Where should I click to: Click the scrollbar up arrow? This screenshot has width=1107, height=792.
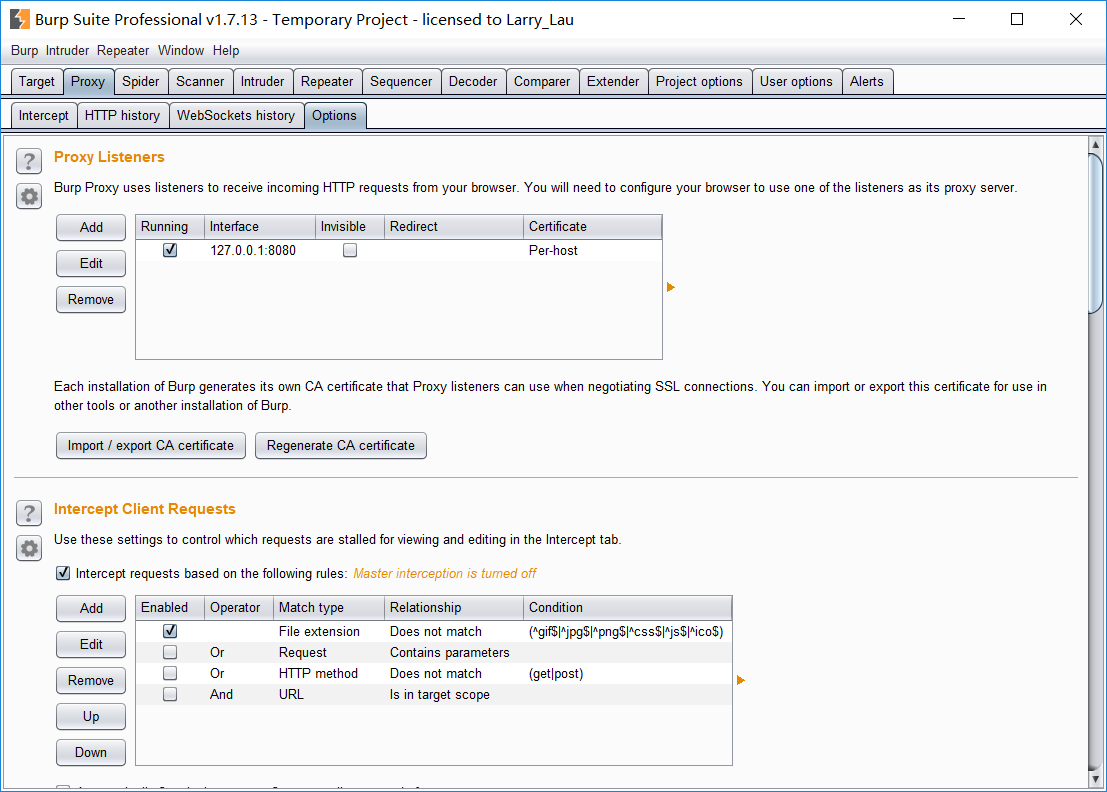1096,145
